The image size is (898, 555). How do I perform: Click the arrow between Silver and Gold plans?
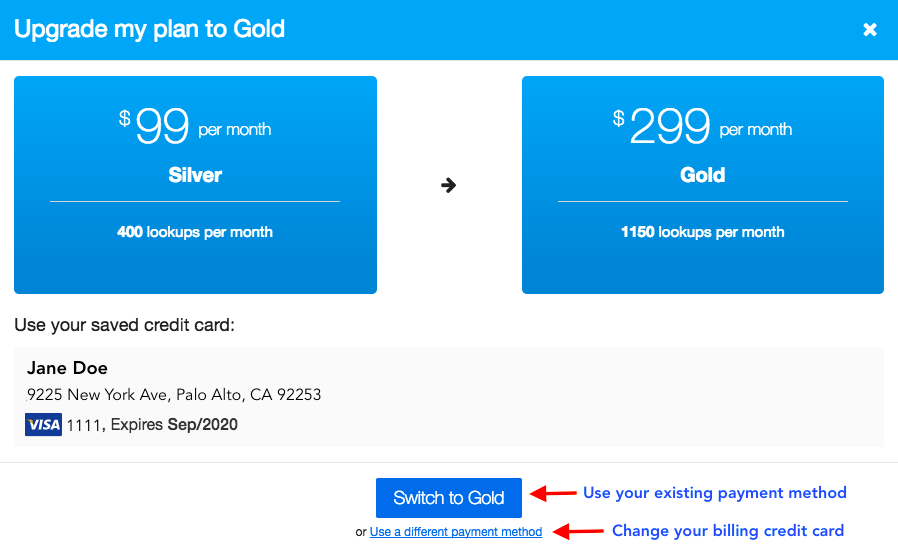(448, 185)
